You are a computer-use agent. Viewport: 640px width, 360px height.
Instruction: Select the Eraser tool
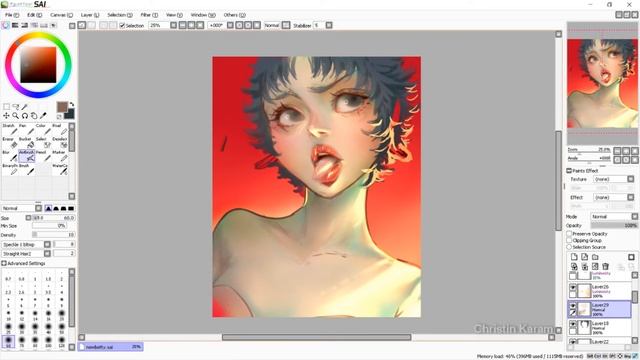click(x=10, y=142)
